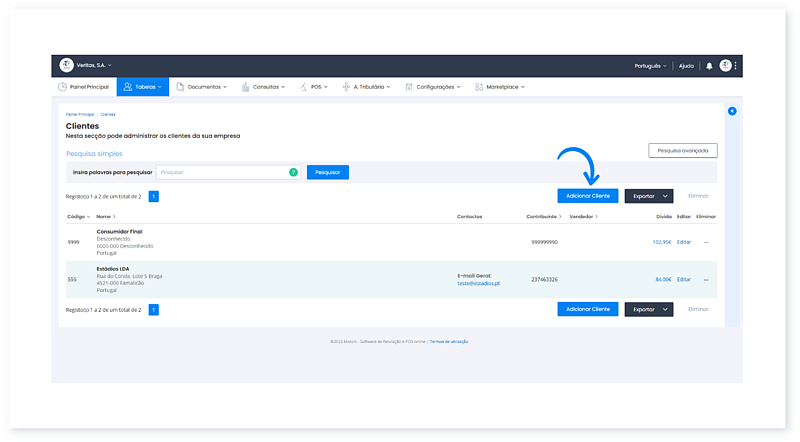Open the teste@estadios.pt email link
This screenshot has width=800, height=442.
(478, 283)
